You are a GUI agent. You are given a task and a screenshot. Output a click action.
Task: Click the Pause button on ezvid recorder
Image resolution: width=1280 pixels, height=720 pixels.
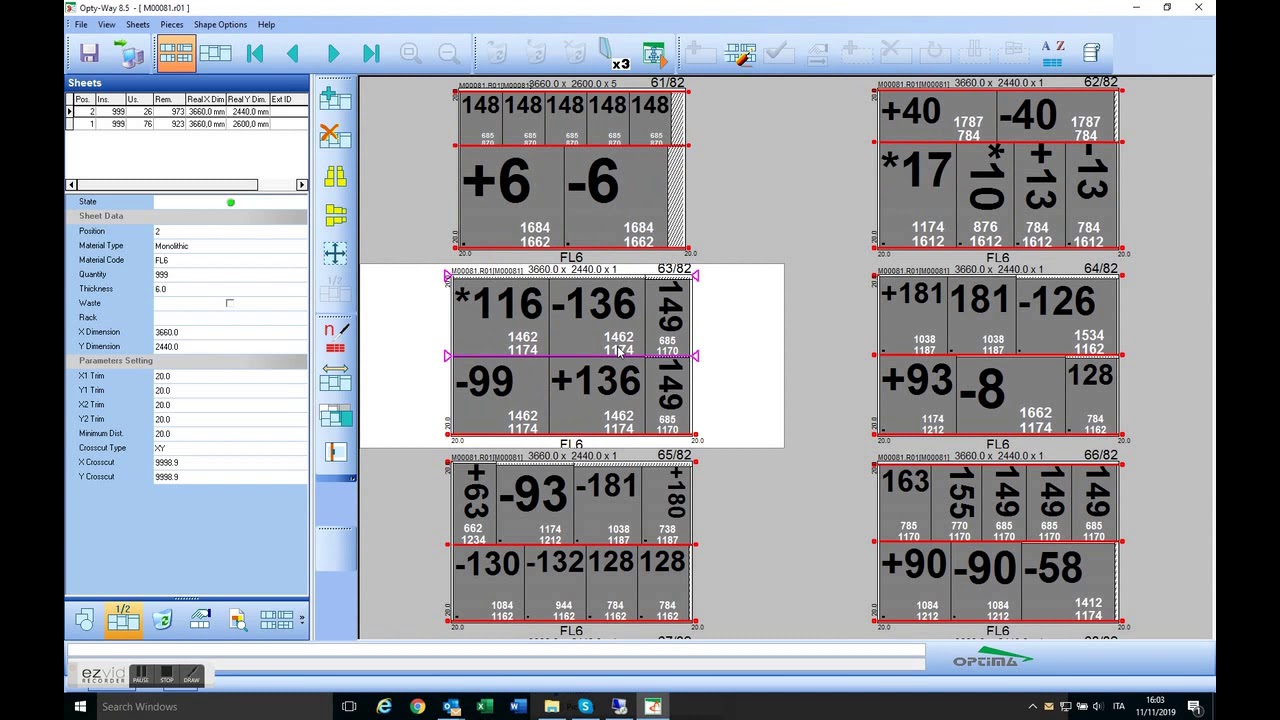click(x=141, y=675)
